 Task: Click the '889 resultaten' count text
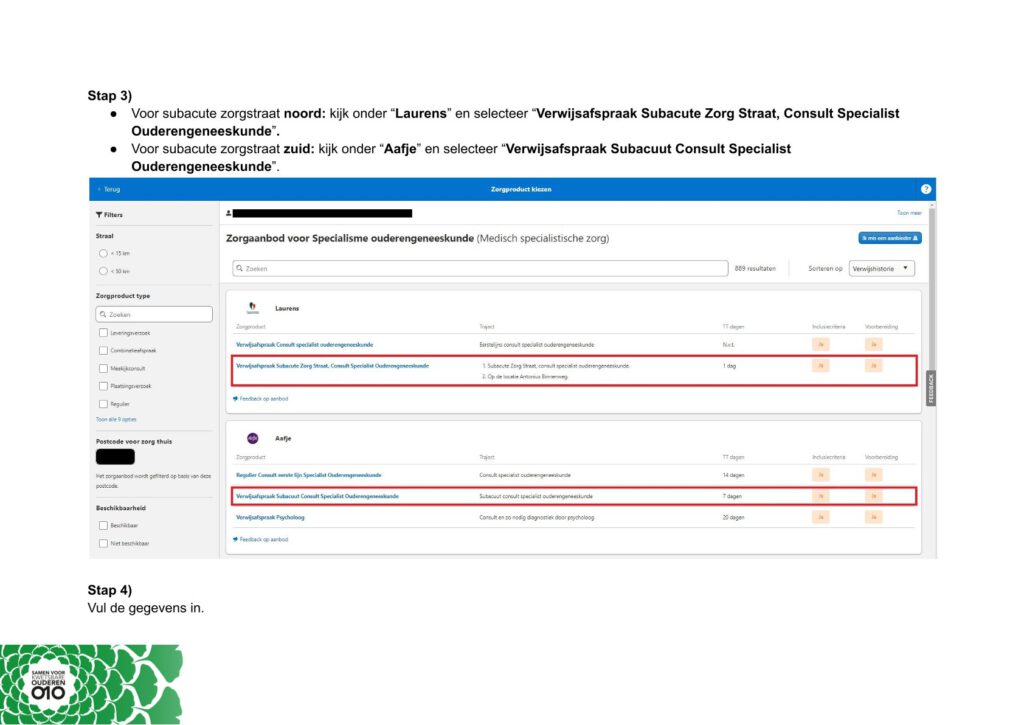pos(755,268)
